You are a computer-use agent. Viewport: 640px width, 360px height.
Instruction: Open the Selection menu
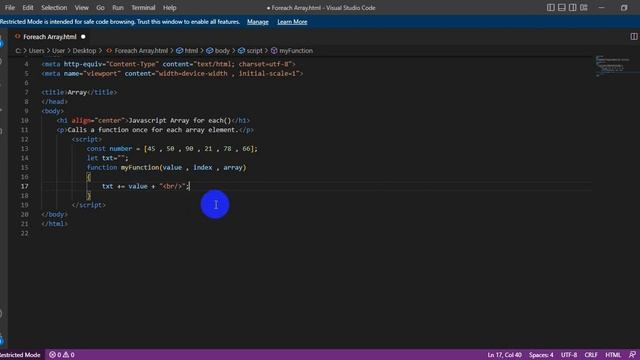tap(54, 8)
